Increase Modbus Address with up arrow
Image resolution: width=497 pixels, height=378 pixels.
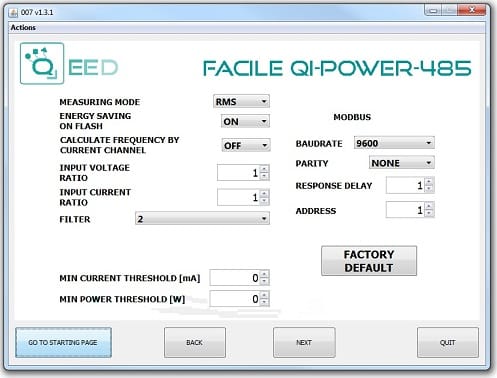point(429,206)
